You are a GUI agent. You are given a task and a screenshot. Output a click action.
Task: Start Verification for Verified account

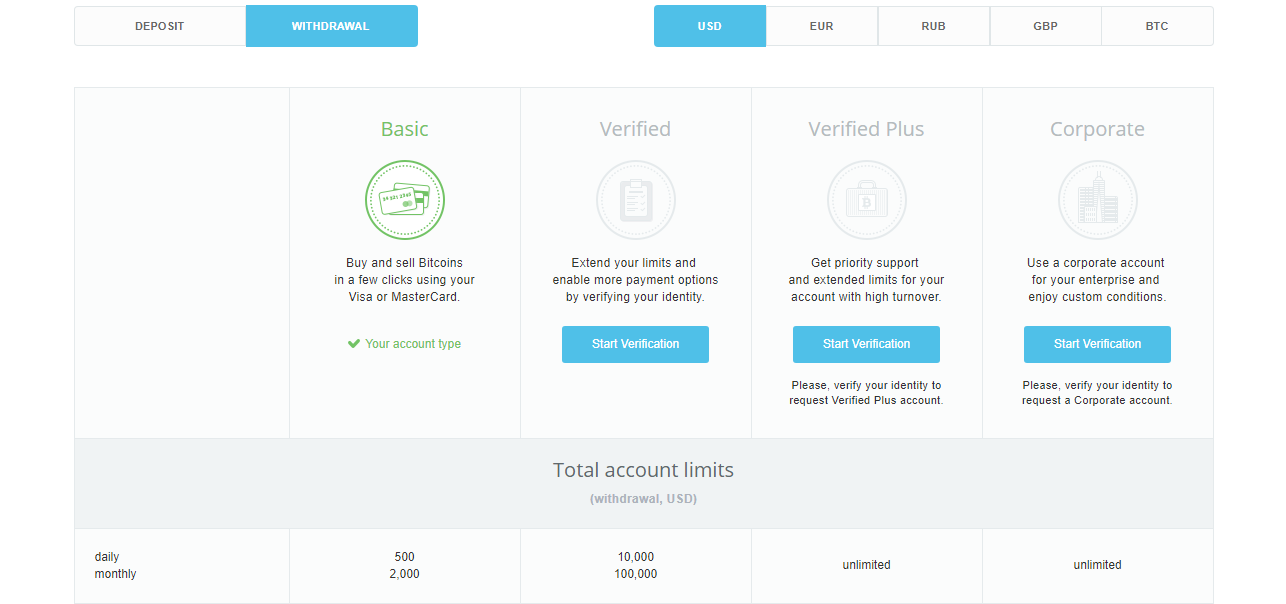(x=636, y=344)
